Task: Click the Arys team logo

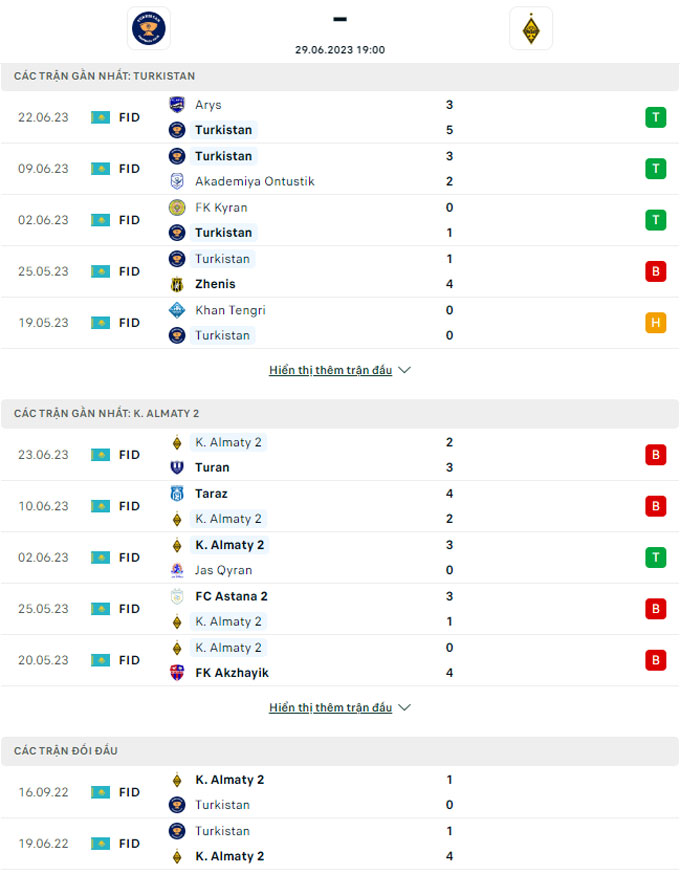Action: point(177,104)
